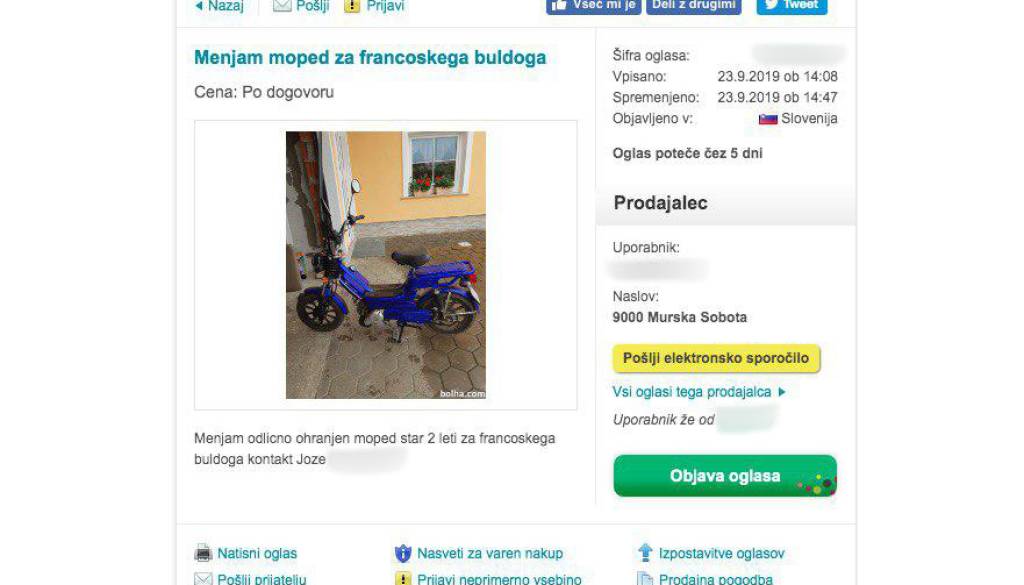
Task: Open the blue moped photo
Action: [x=386, y=265]
